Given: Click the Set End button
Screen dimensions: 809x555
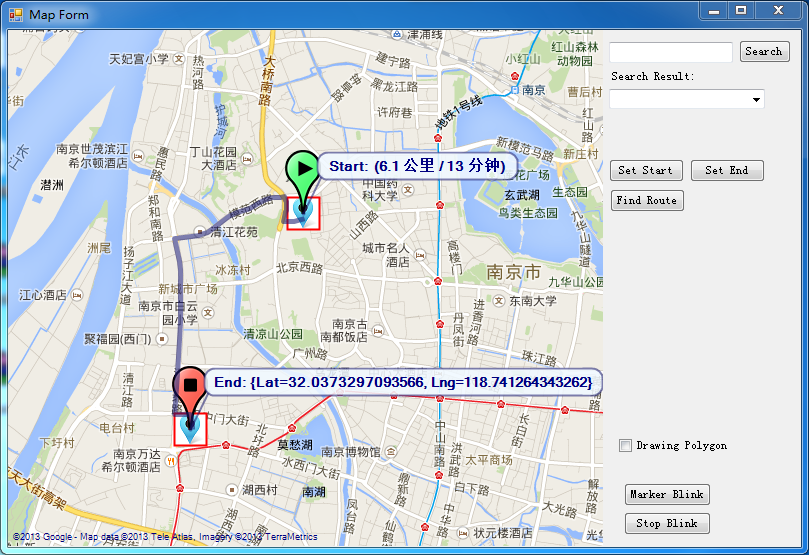Looking at the screenshot, I should pyautogui.click(x=727, y=170).
